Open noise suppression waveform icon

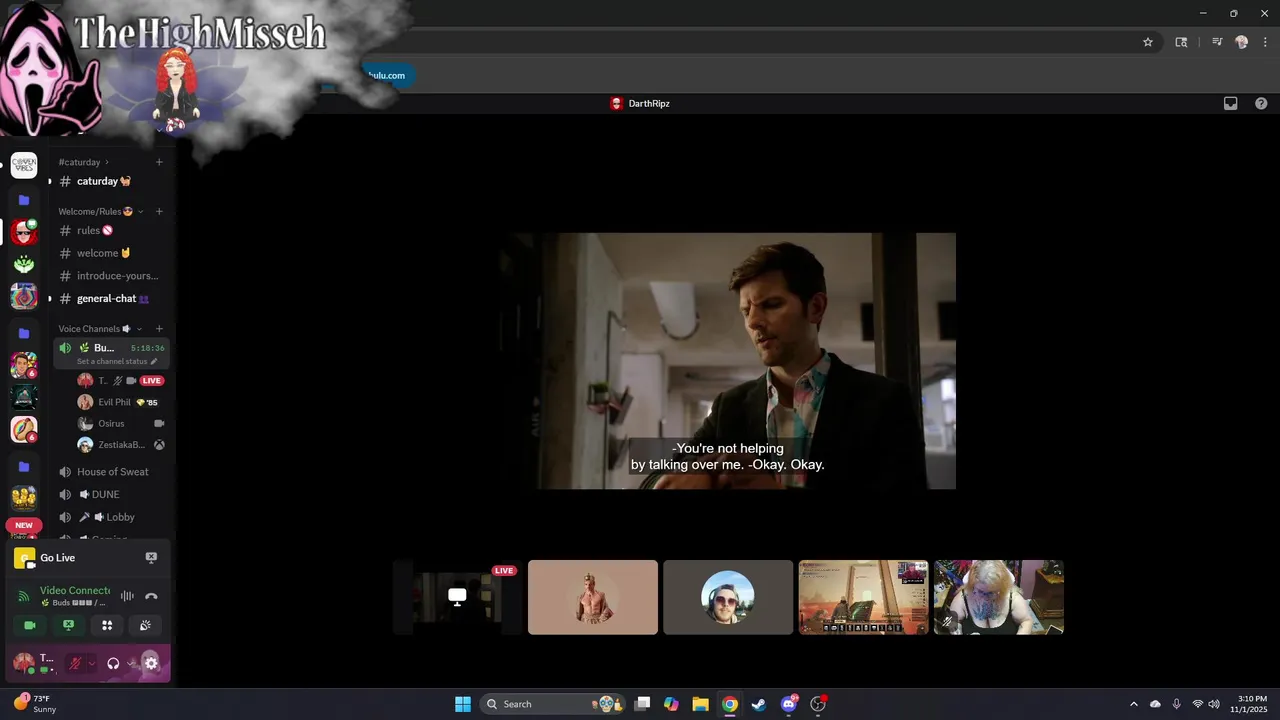pyautogui.click(x=127, y=596)
